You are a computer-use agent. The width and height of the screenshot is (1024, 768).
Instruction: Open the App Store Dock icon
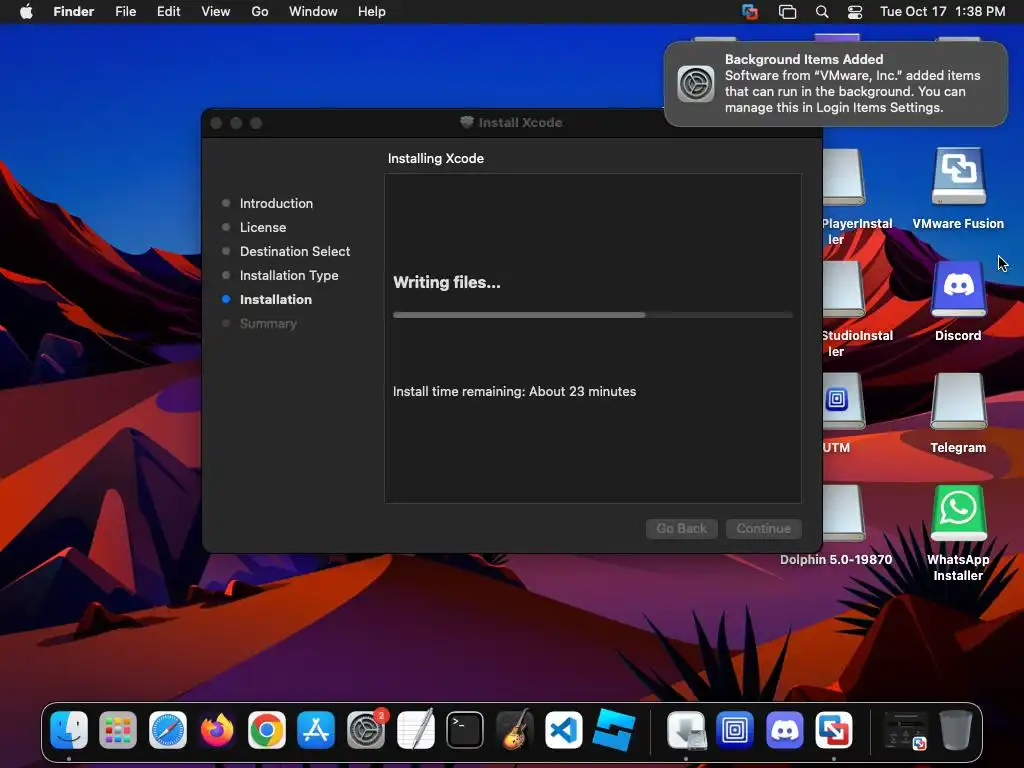[316, 729]
